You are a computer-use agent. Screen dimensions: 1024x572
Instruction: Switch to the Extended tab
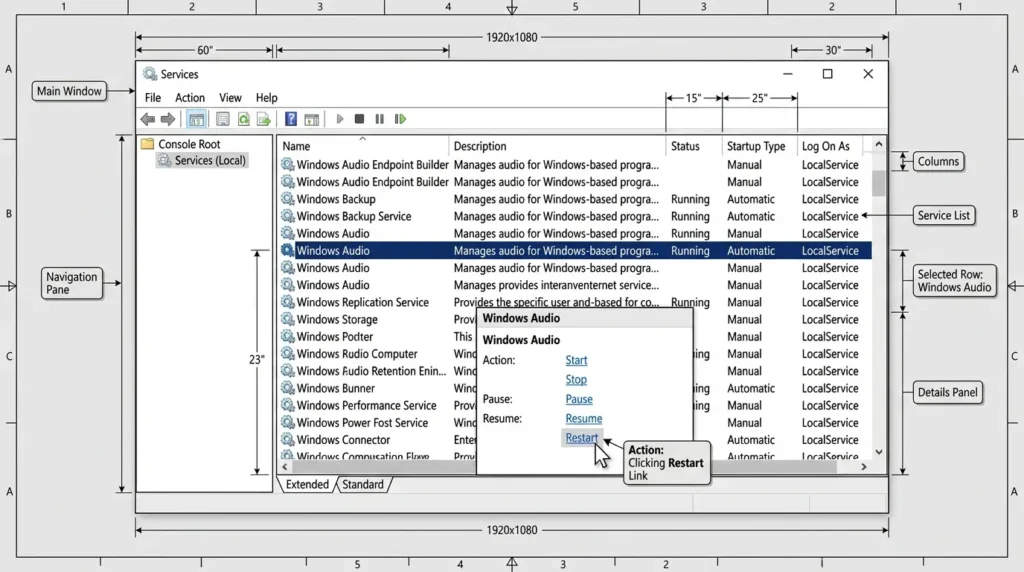[307, 485]
